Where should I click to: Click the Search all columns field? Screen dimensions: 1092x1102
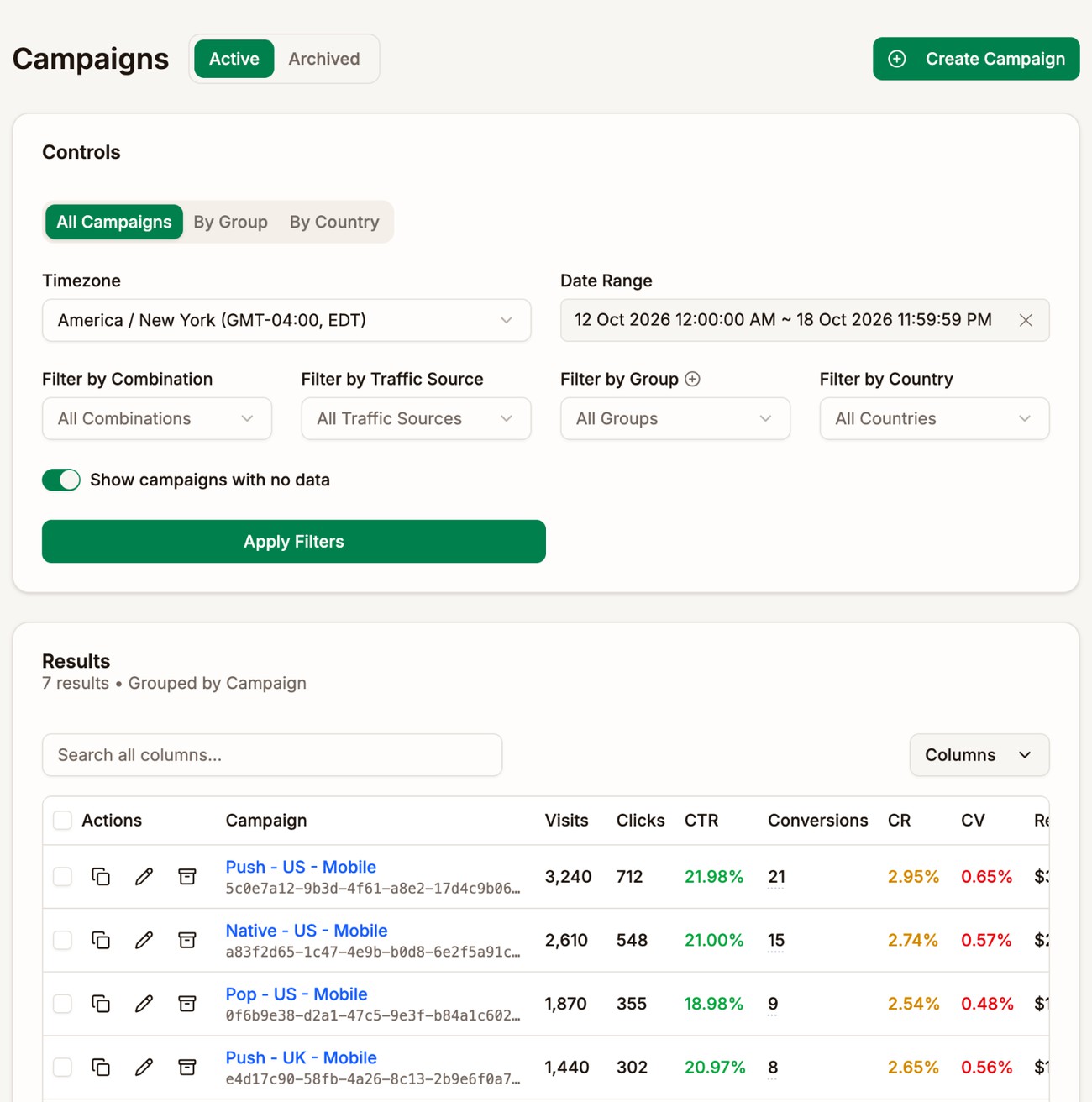272,755
